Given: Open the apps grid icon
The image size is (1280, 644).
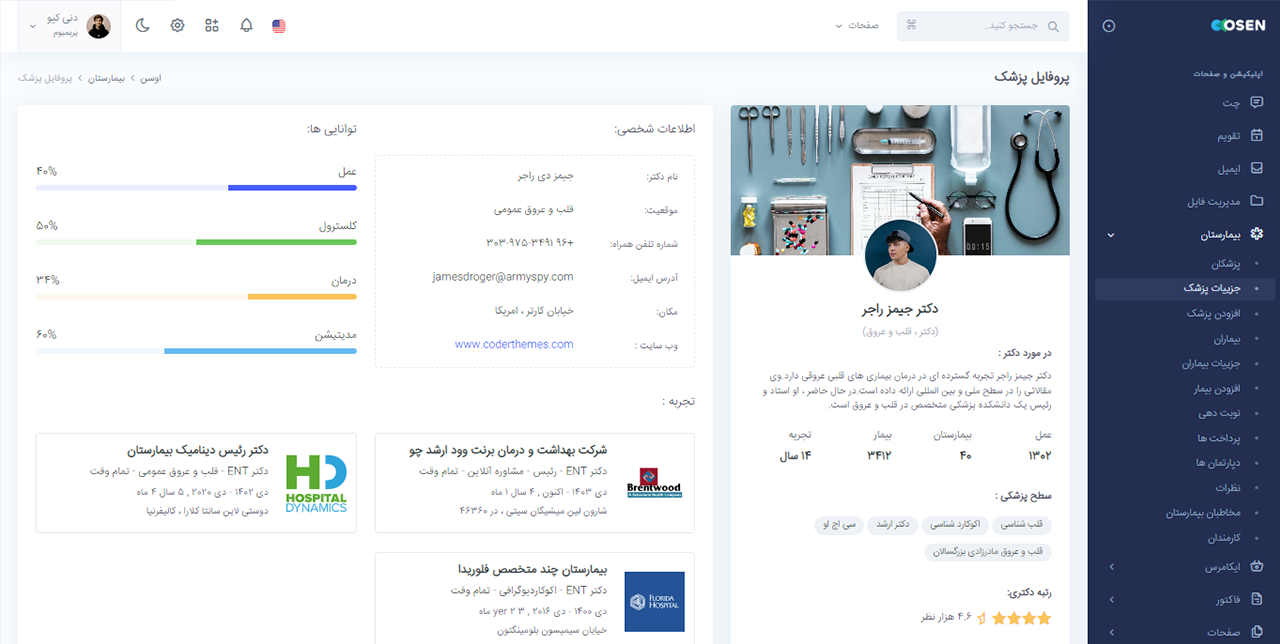Looking at the screenshot, I should point(212,26).
